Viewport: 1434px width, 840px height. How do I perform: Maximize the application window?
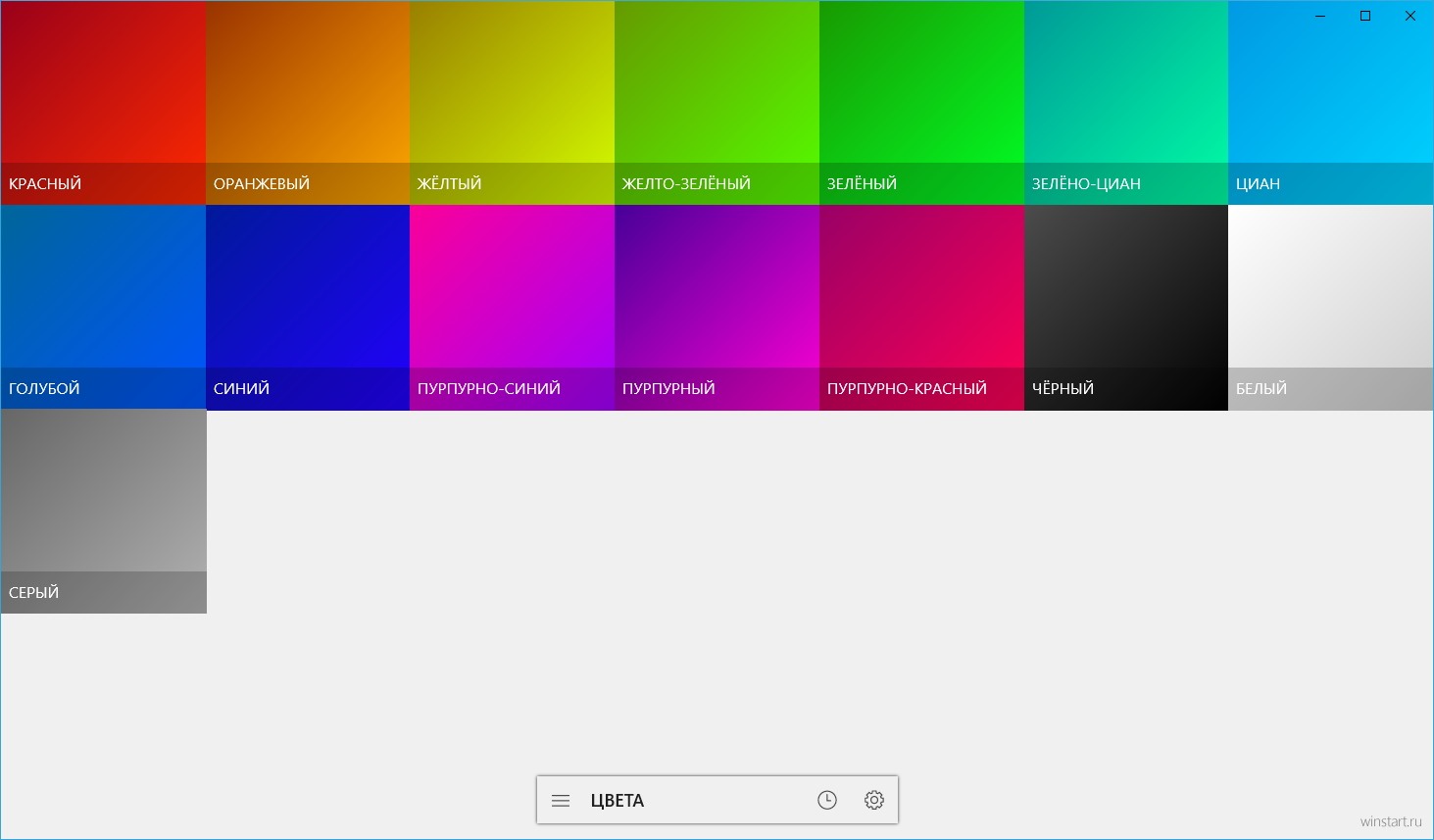(1365, 16)
